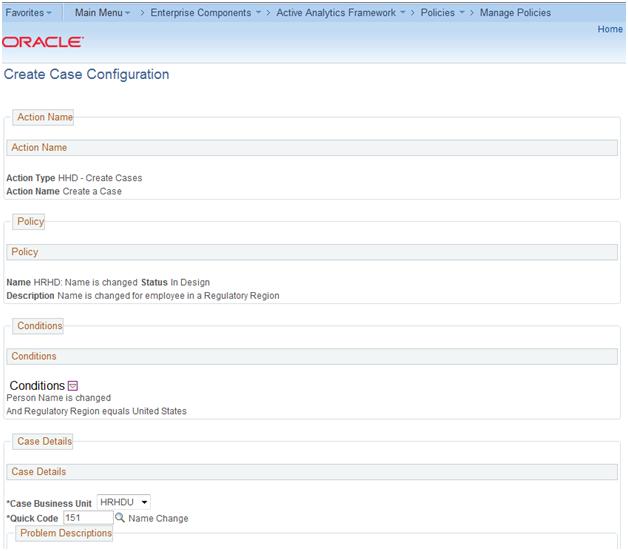Open Enterprise Components breadcrumb menu
The height and width of the screenshot is (551, 628).
(205, 13)
